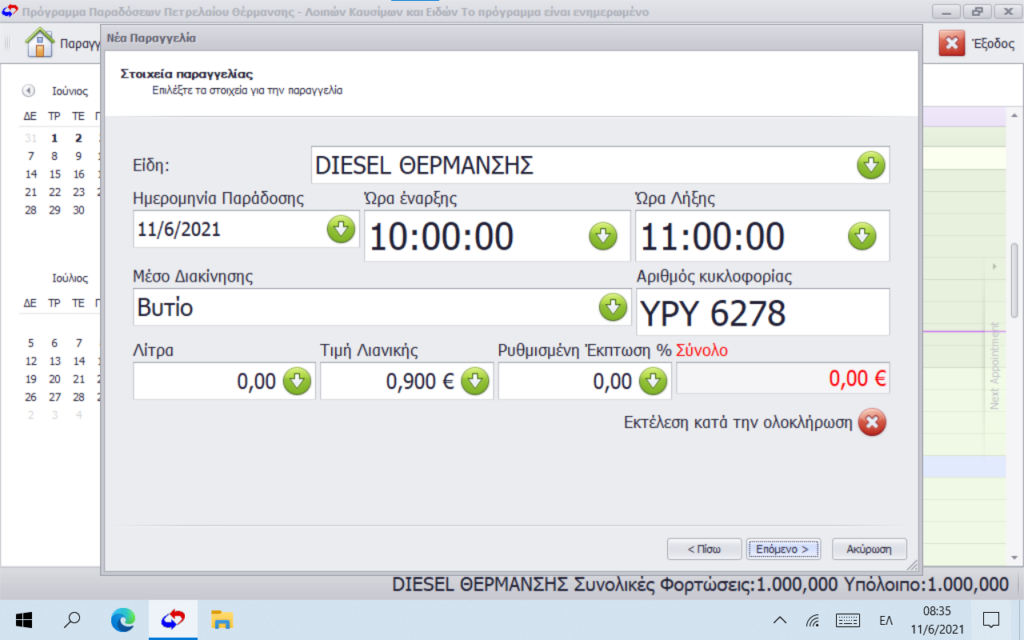The width and height of the screenshot is (1024, 640).
Task: Click the scroll-down arrow of schedule scrollbar
Action: pyautogui.click(x=1014, y=557)
